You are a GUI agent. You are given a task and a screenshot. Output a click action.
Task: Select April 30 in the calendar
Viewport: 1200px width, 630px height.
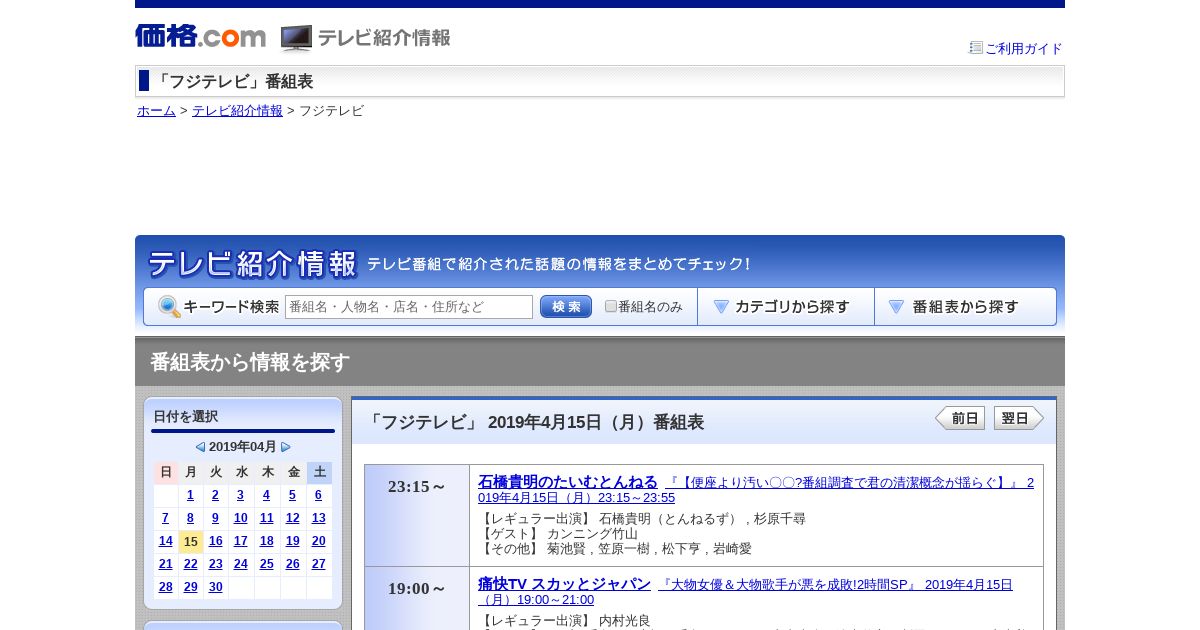click(x=215, y=587)
